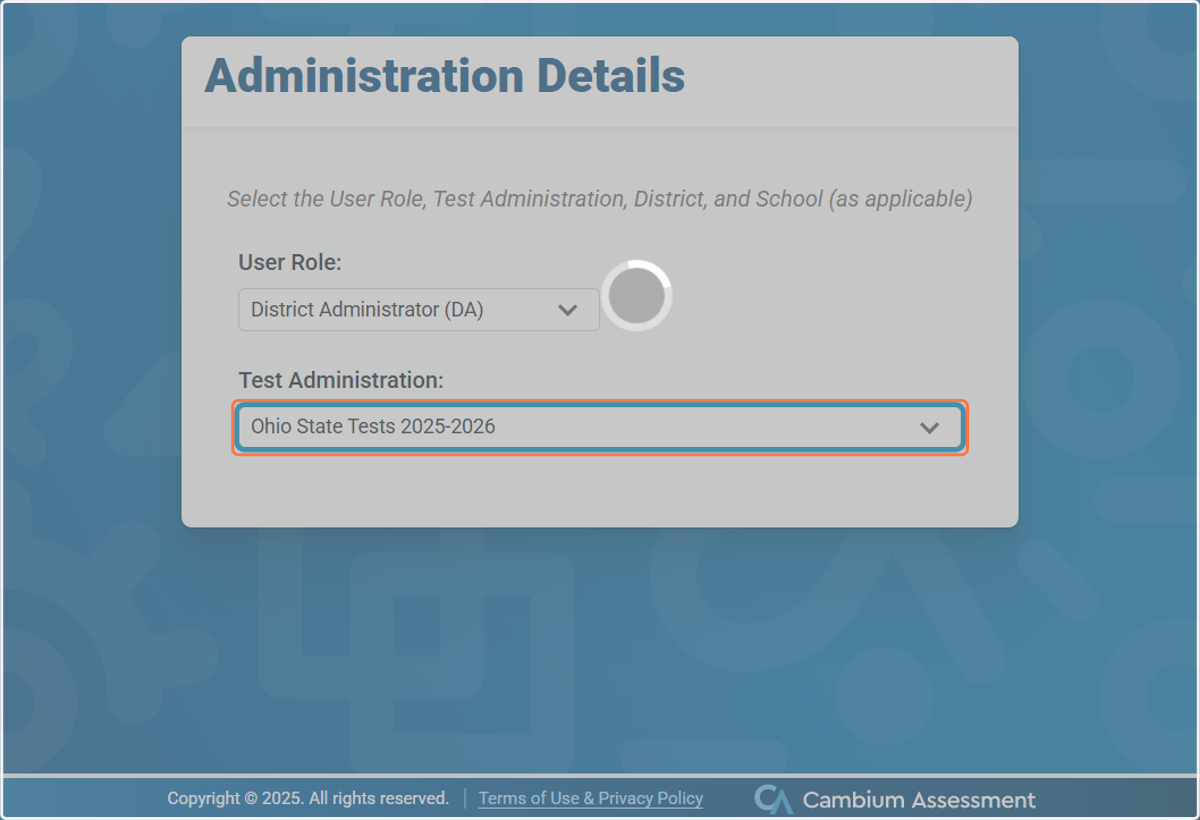Click the Cambium Assessment logo
Screen dimensions: 1200x820
tap(895, 799)
